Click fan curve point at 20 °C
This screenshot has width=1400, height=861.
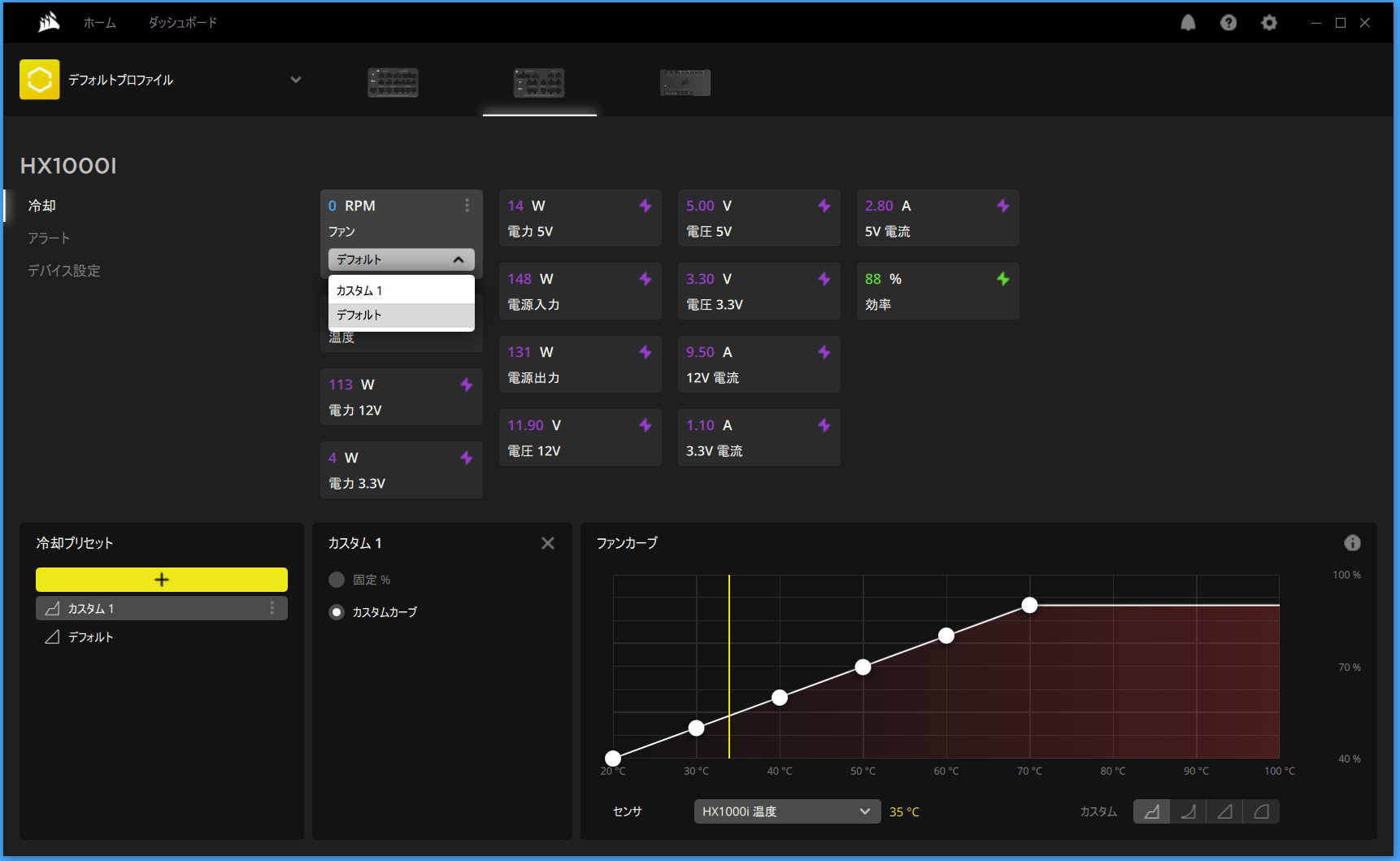pos(613,759)
